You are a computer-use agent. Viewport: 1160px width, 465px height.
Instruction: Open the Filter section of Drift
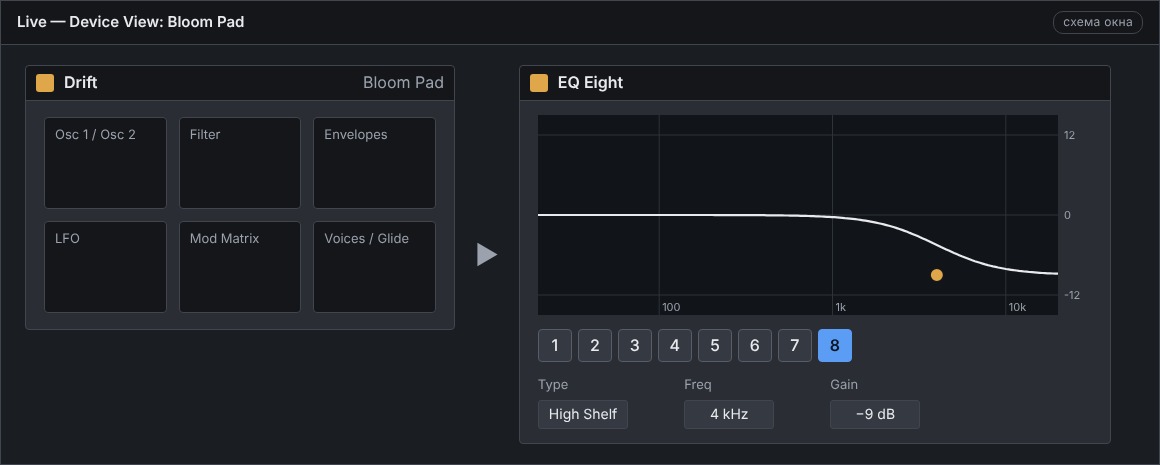240,163
